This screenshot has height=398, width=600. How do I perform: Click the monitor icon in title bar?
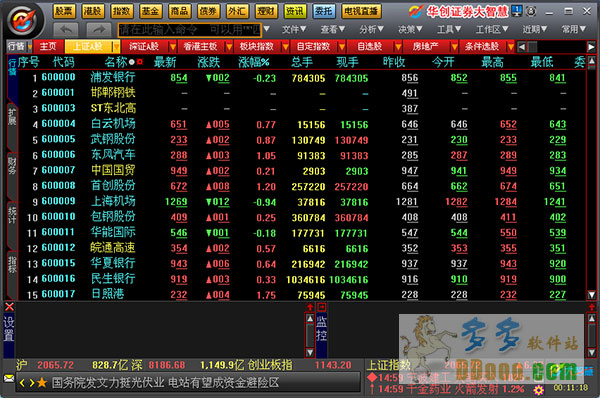(x=517, y=11)
